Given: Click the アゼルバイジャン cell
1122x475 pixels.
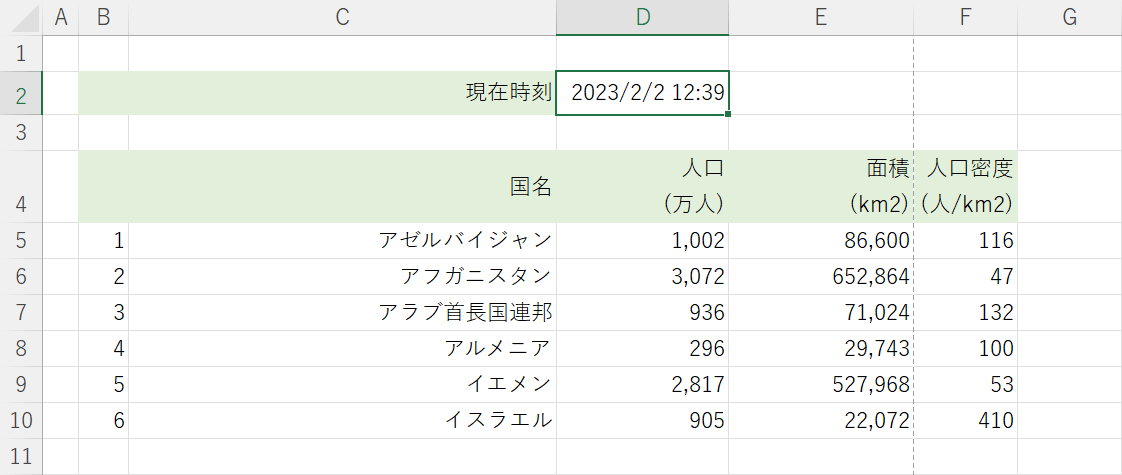Looking at the screenshot, I should [342, 240].
